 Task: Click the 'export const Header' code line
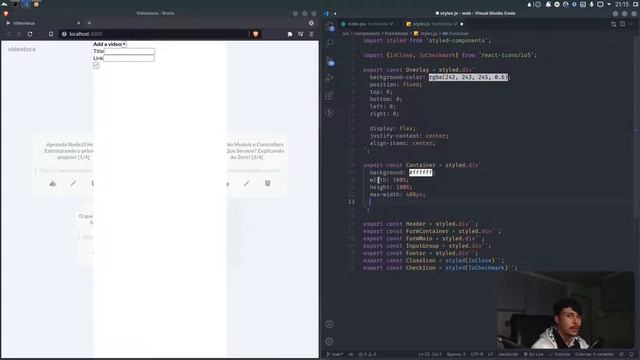420,224
